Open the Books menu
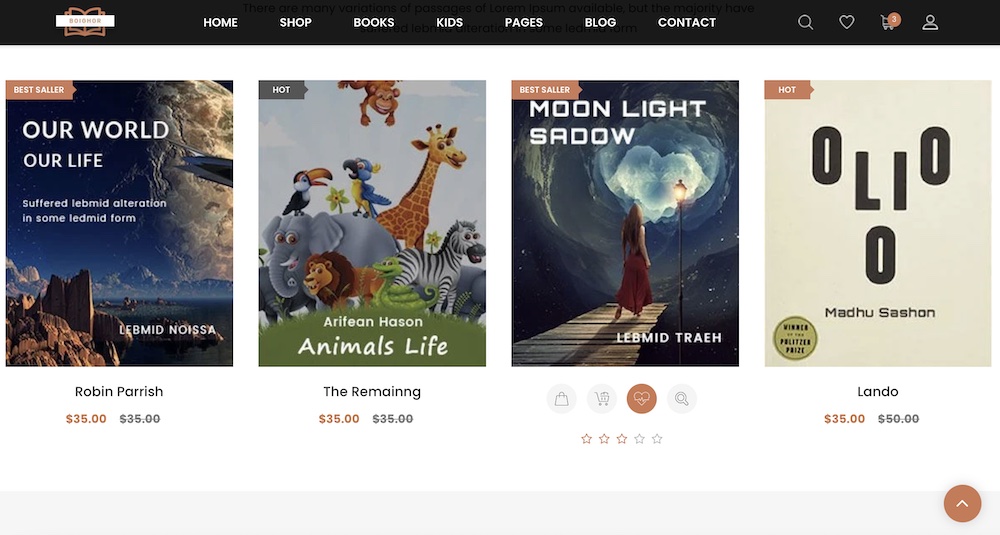Image resolution: width=1000 pixels, height=535 pixels. pos(374,22)
